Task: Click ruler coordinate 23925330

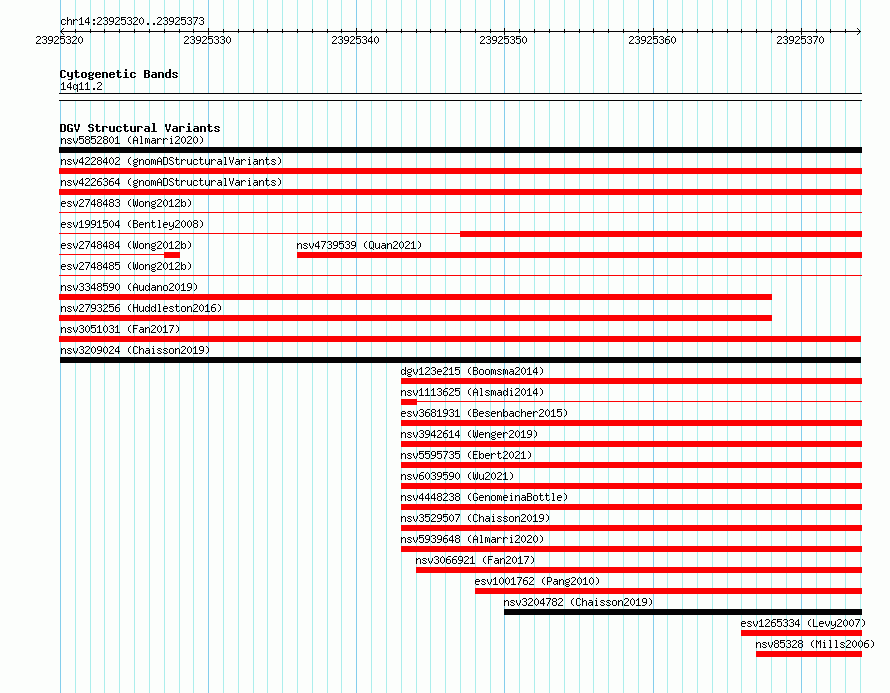Action: 207,40
